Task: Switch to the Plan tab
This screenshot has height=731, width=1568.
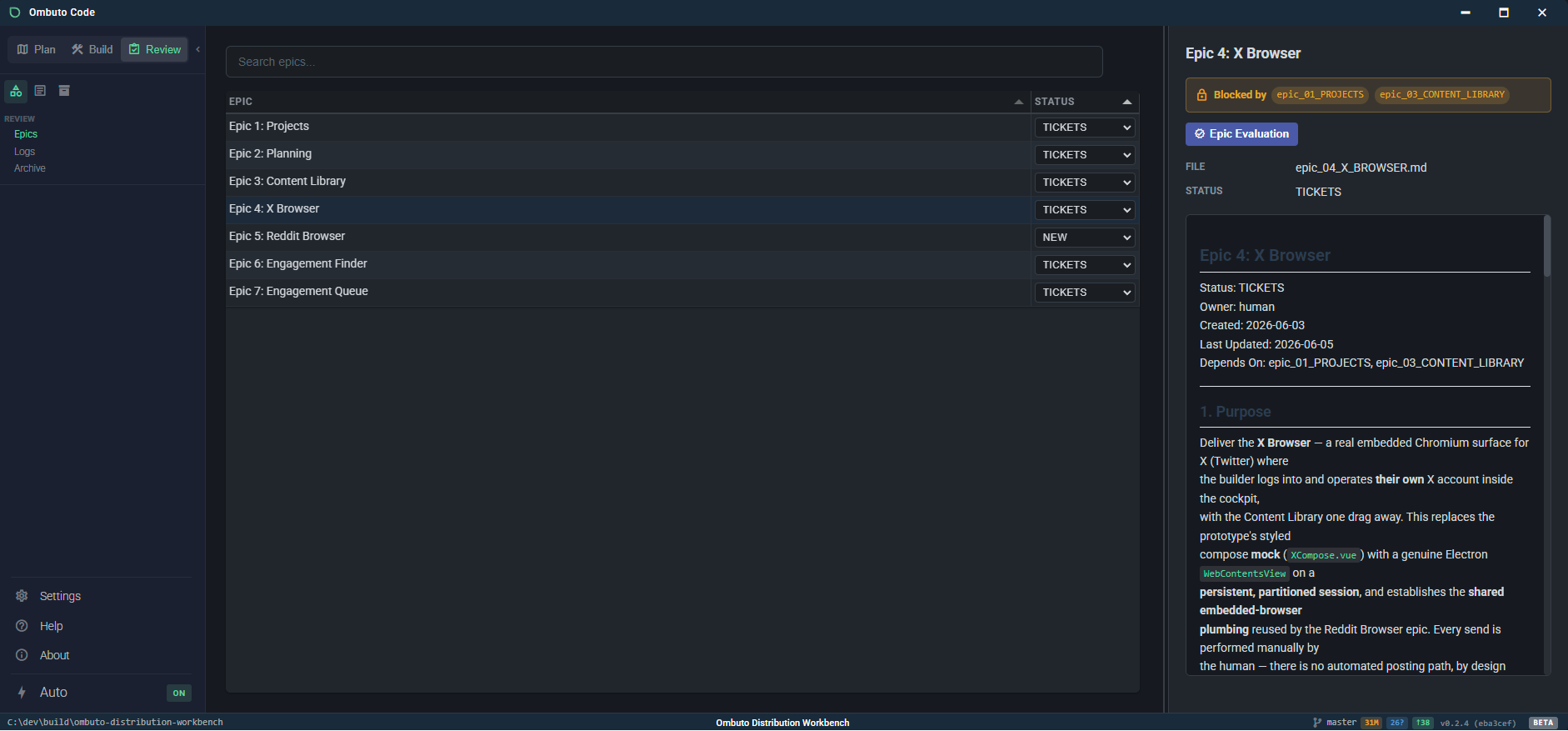Action: click(36, 49)
